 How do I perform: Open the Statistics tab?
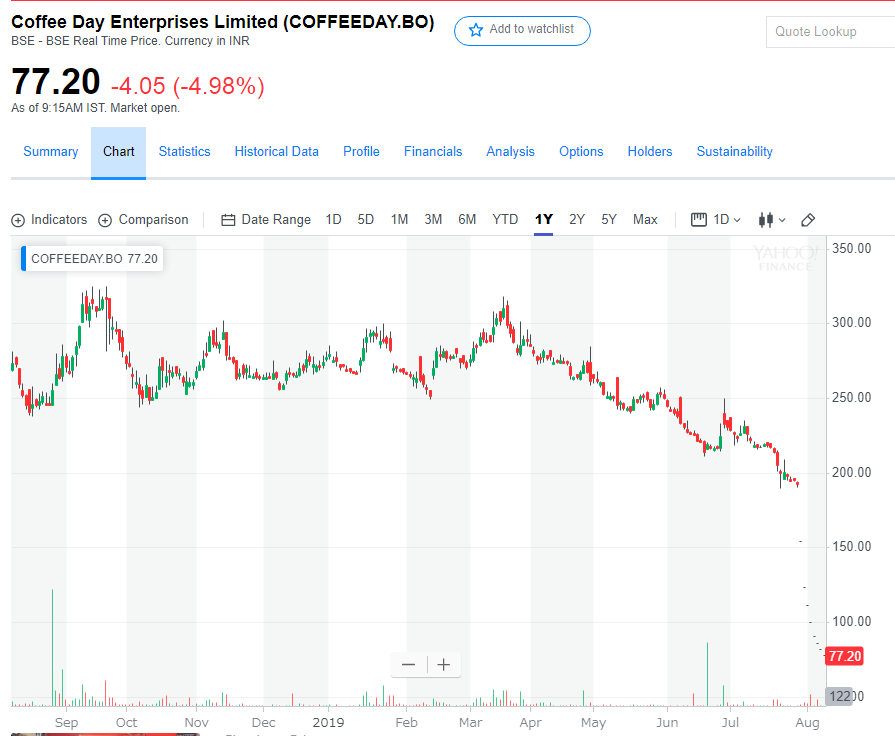[184, 151]
